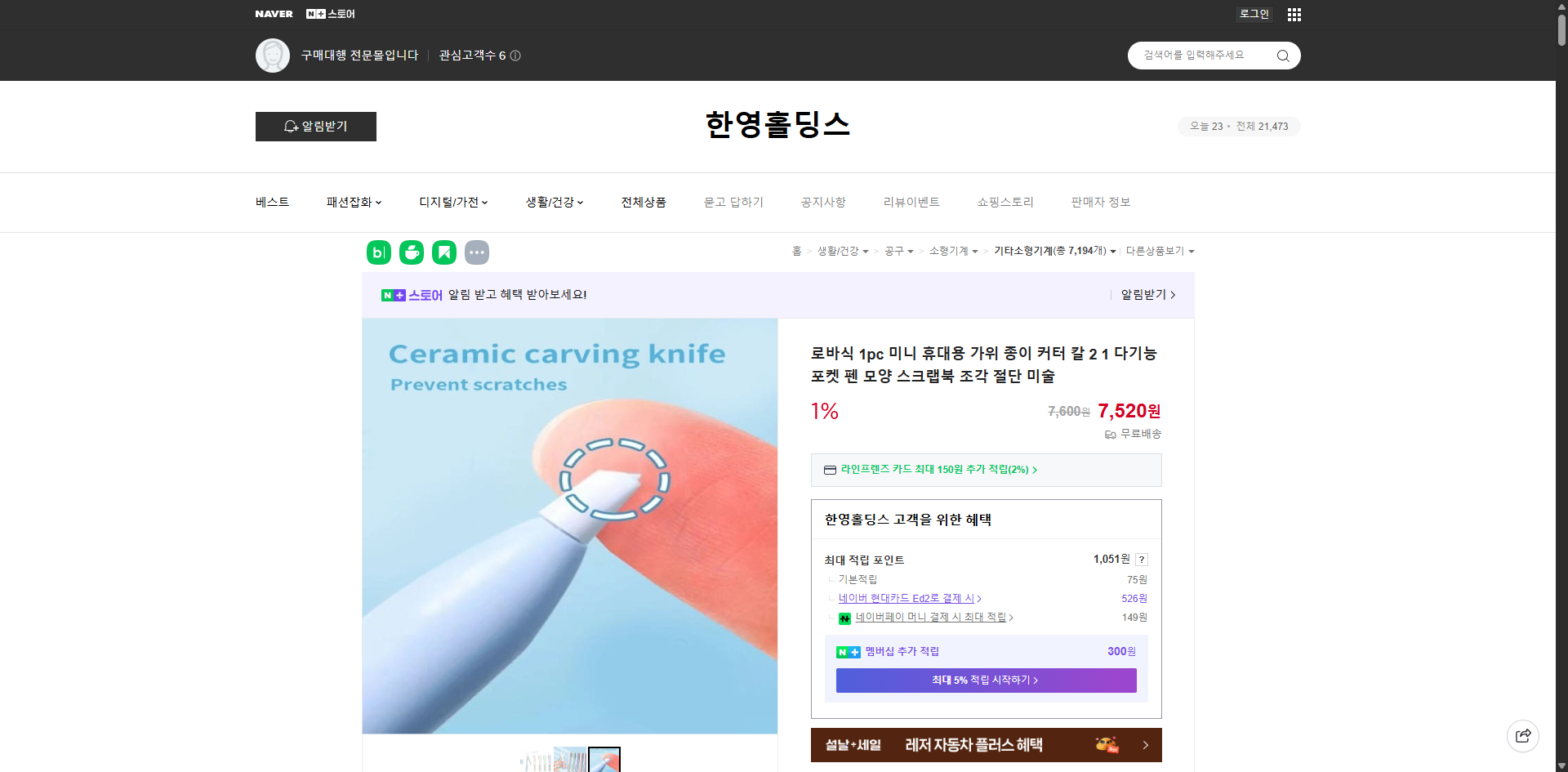Expand the 생활/건강 breadcrumb dropdown
This screenshot has width=1568, height=772.
(x=844, y=252)
